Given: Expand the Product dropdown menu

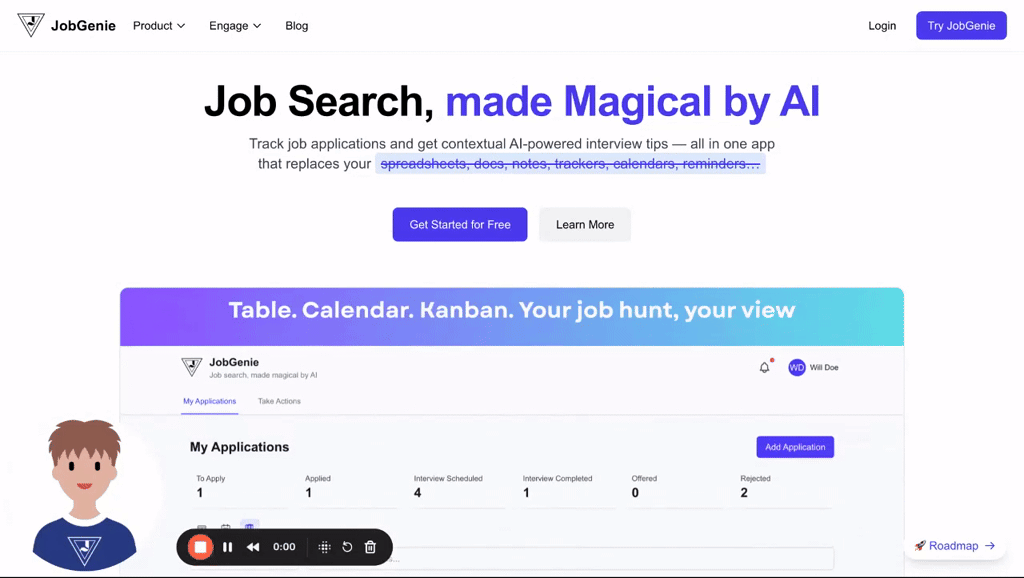Looking at the screenshot, I should 159,25.
